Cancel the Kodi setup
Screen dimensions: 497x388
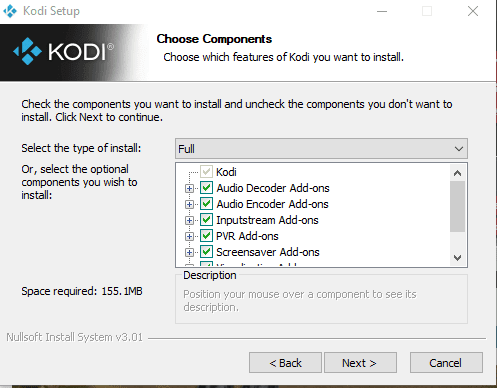[x=446, y=363]
